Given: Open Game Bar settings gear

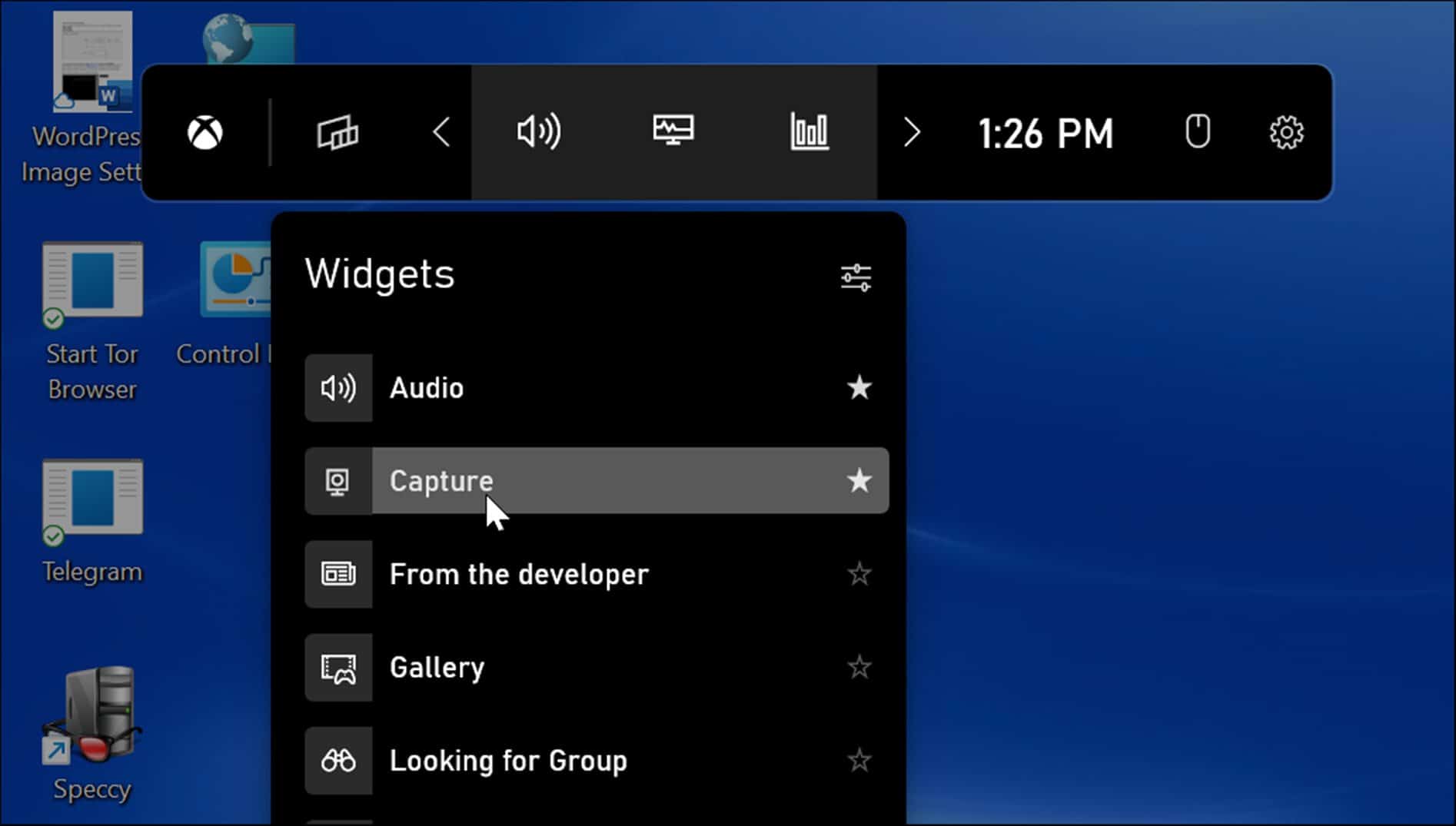Looking at the screenshot, I should (x=1286, y=133).
